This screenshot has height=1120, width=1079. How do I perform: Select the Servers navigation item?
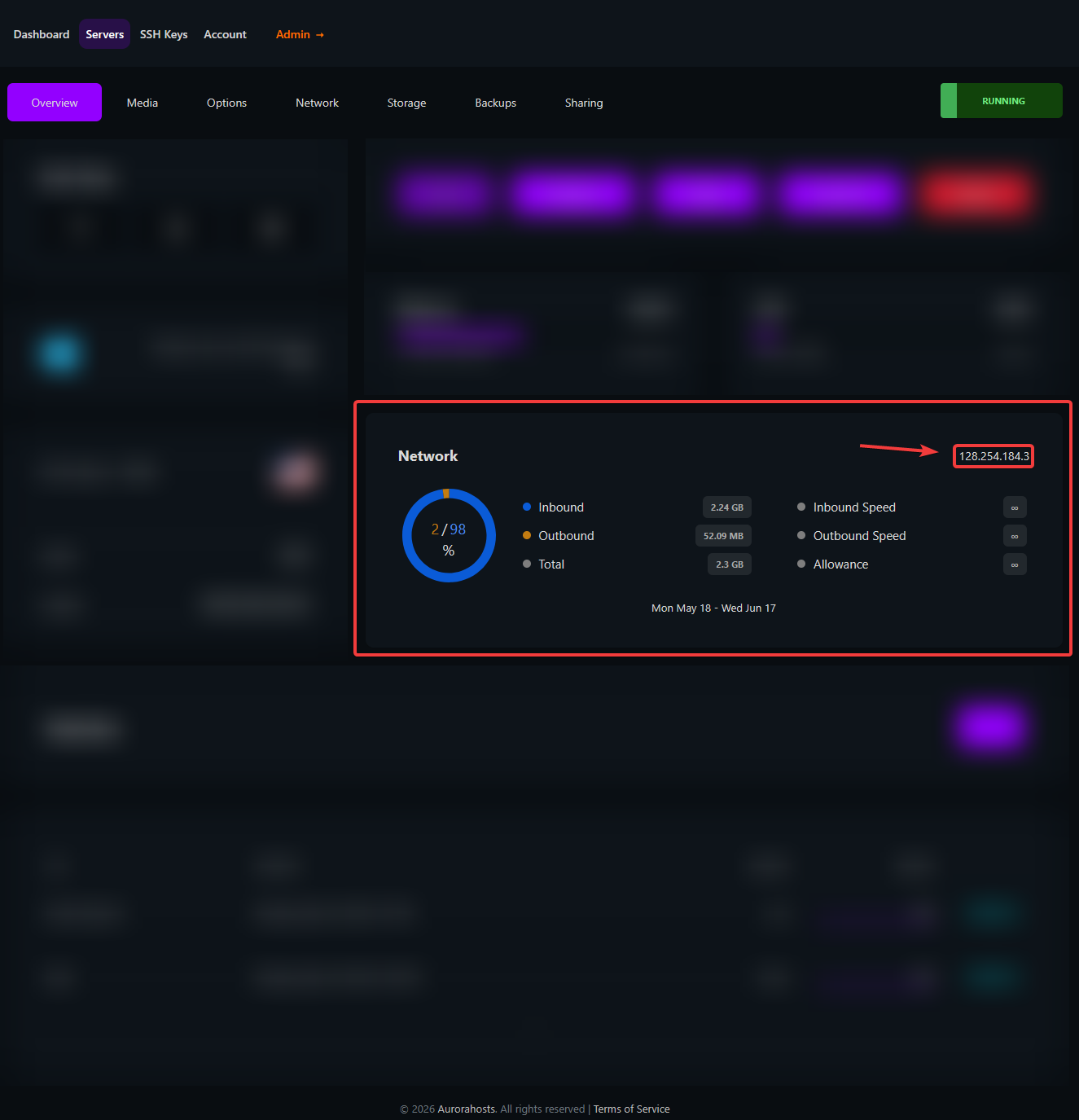click(x=105, y=34)
